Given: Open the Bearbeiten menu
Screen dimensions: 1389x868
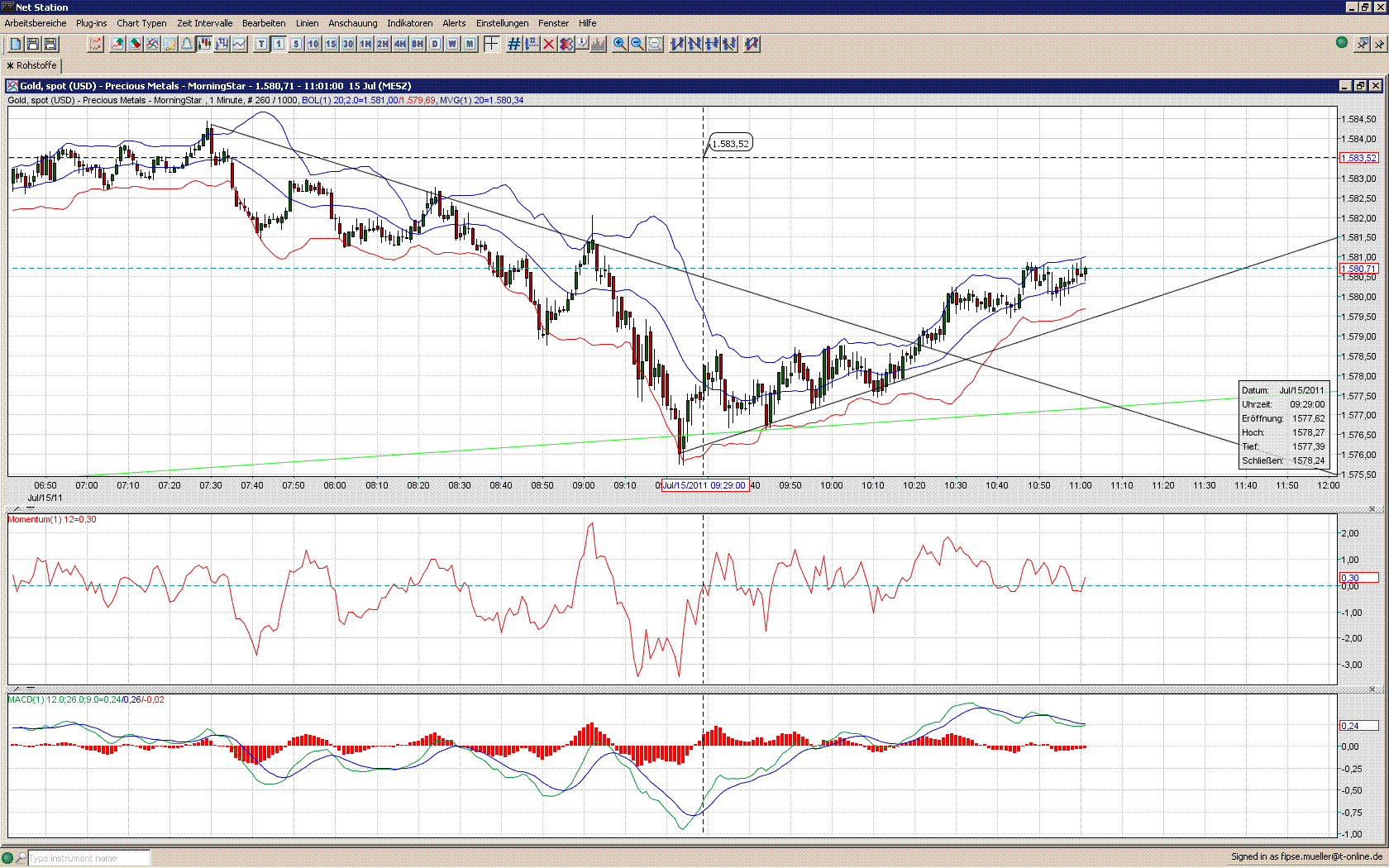Looking at the screenshot, I should click(264, 23).
